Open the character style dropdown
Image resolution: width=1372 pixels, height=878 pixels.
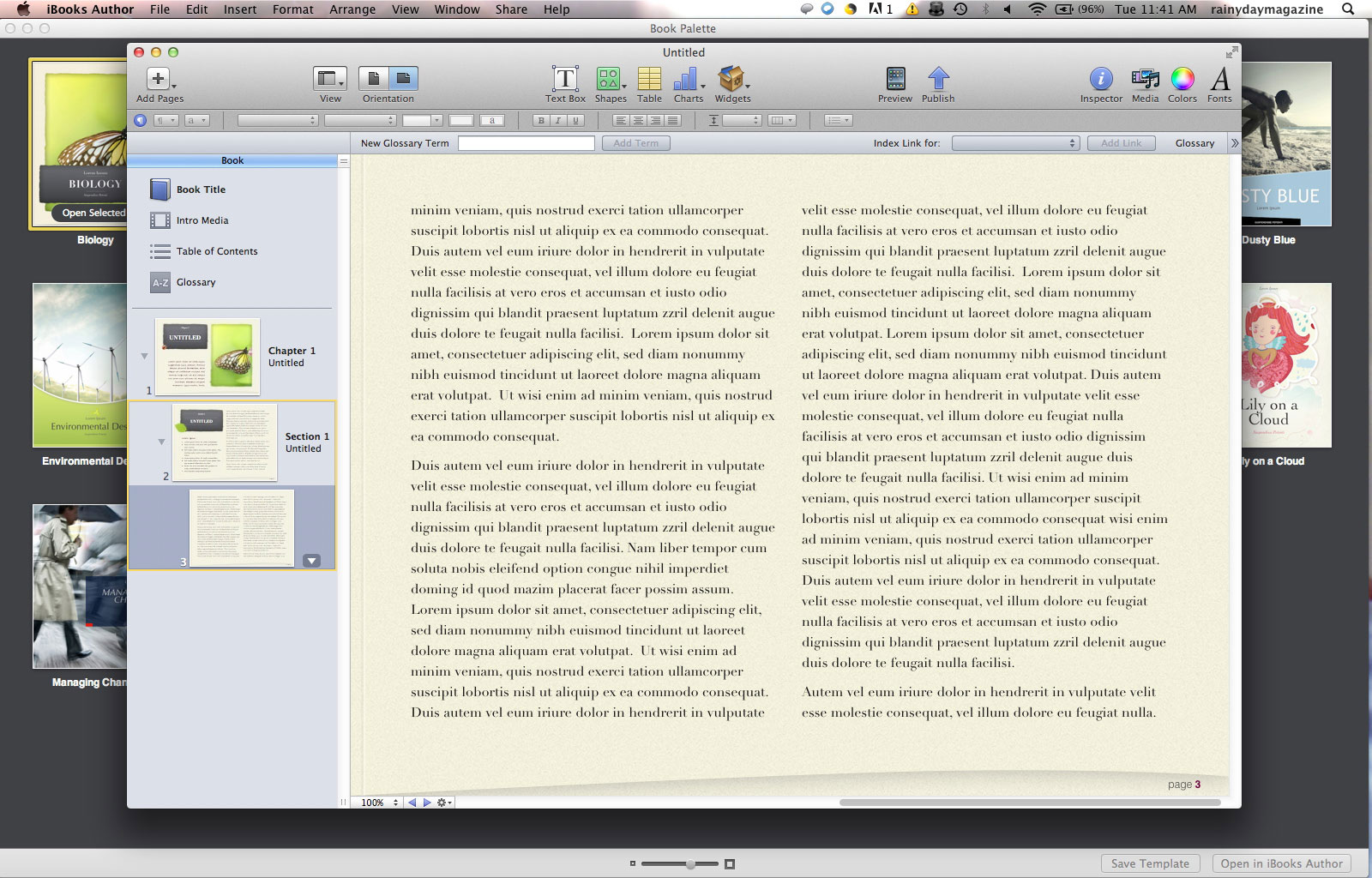pos(197,120)
